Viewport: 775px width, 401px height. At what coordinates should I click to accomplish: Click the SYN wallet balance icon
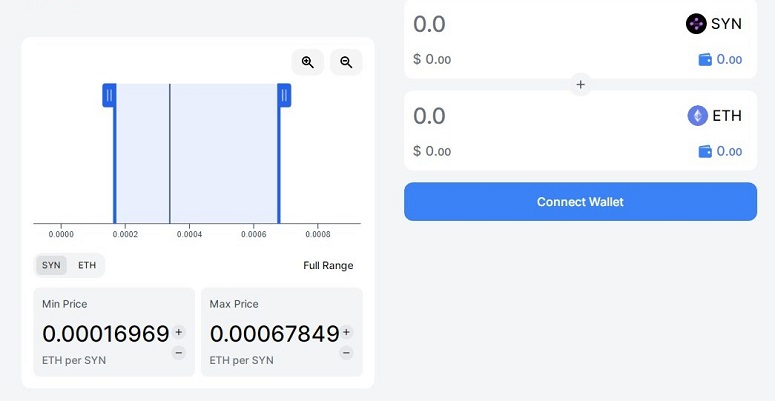pyautogui.click(x=705, y=60)
